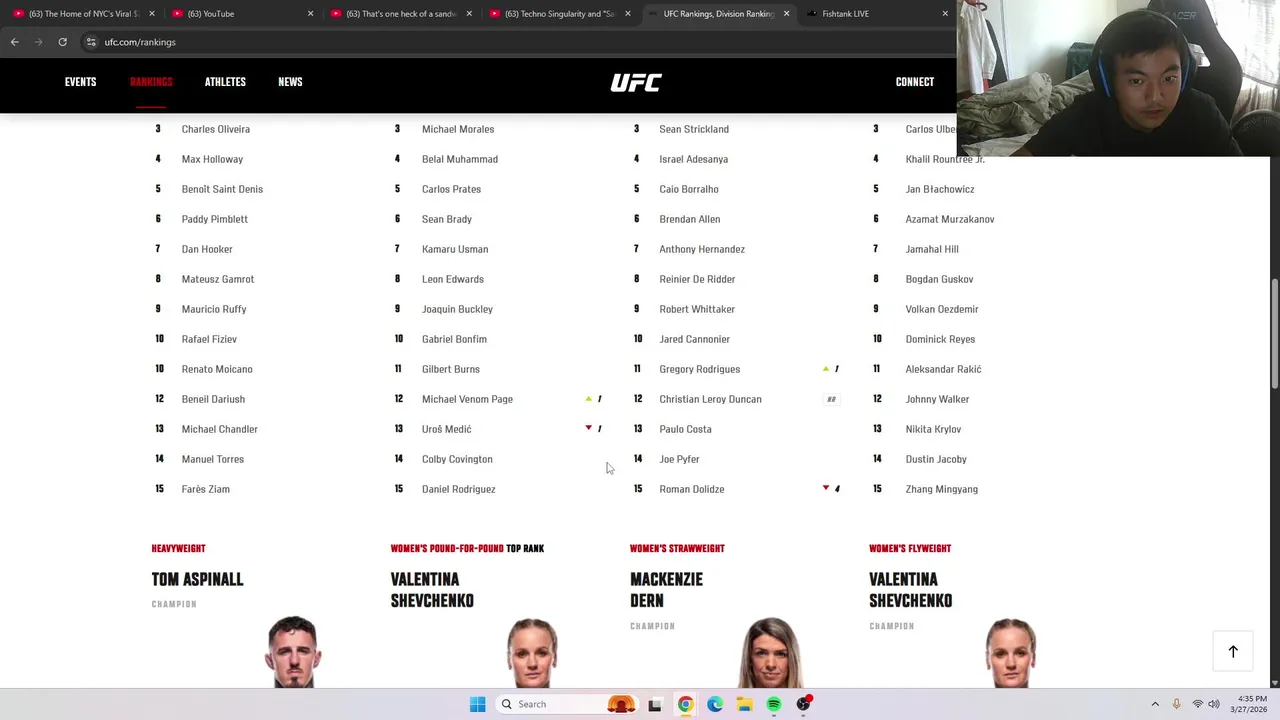
Task: Click browser forward arrow
Action: pyautogui.click(x=39, y=42)
